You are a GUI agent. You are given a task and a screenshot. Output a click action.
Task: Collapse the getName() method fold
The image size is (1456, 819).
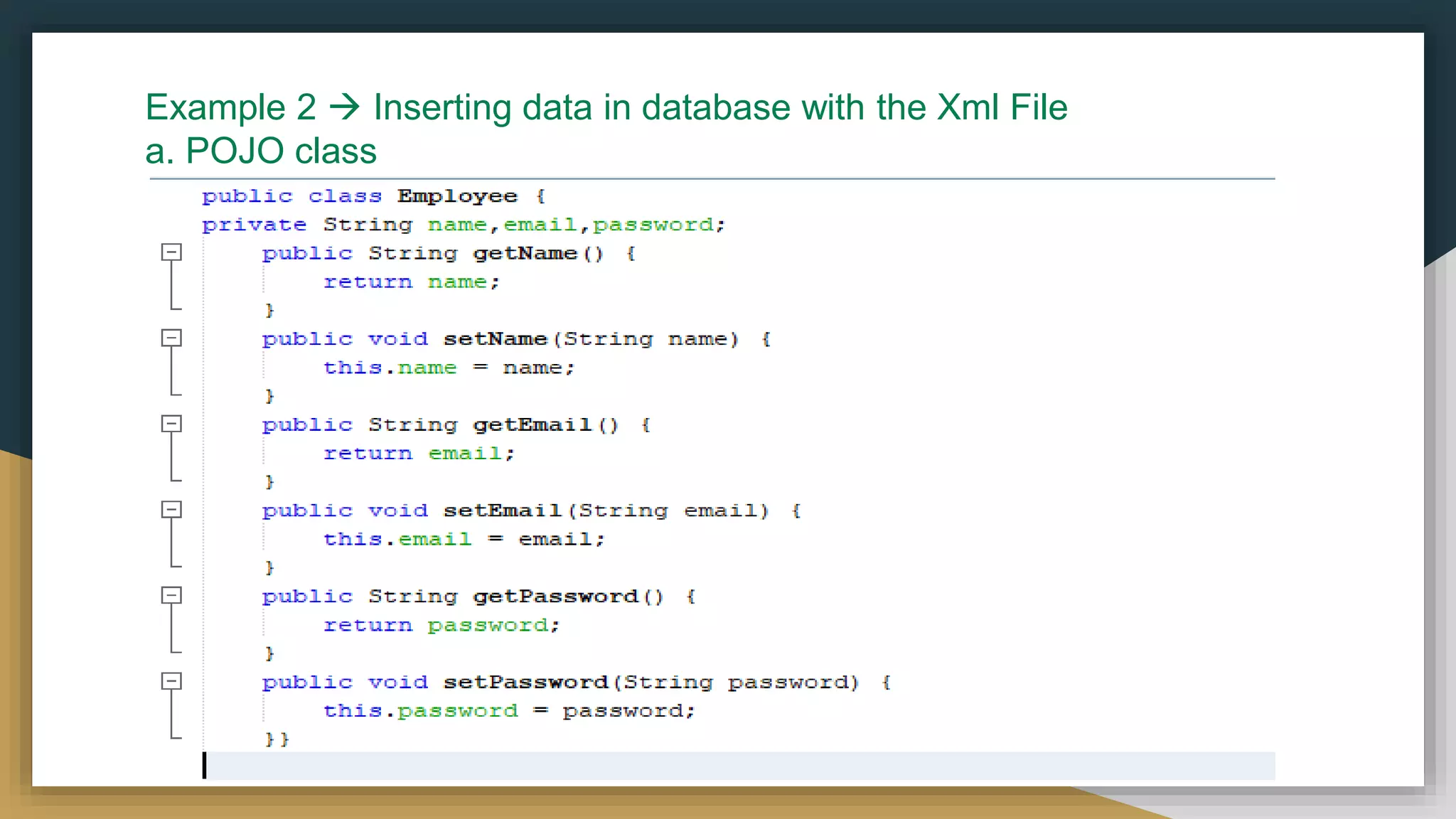pos(171,252)
